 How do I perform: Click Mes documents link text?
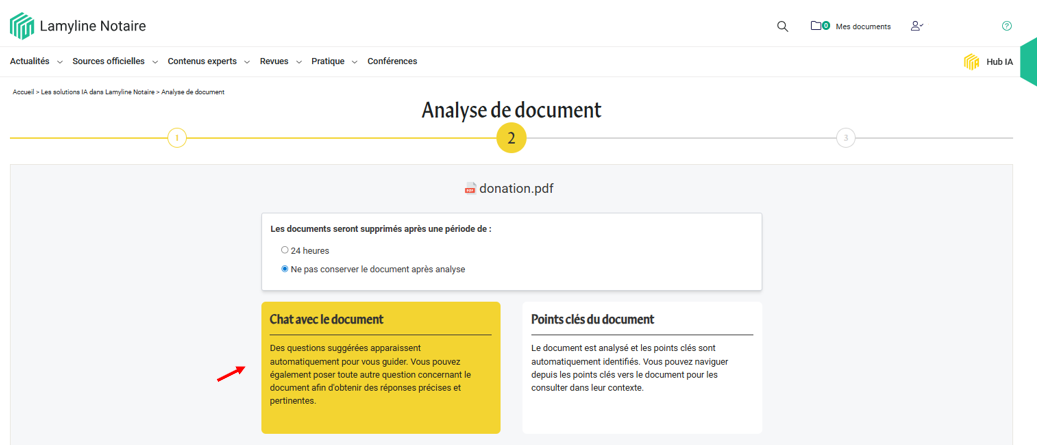point(863,26)
